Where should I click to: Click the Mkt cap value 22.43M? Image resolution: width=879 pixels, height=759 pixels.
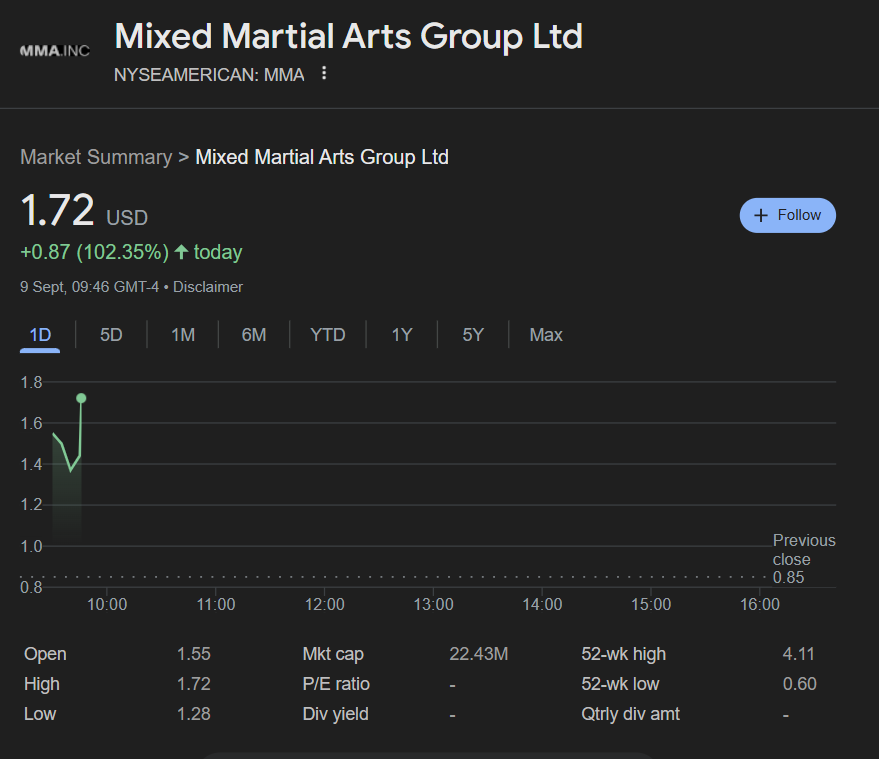pos(479,654)
